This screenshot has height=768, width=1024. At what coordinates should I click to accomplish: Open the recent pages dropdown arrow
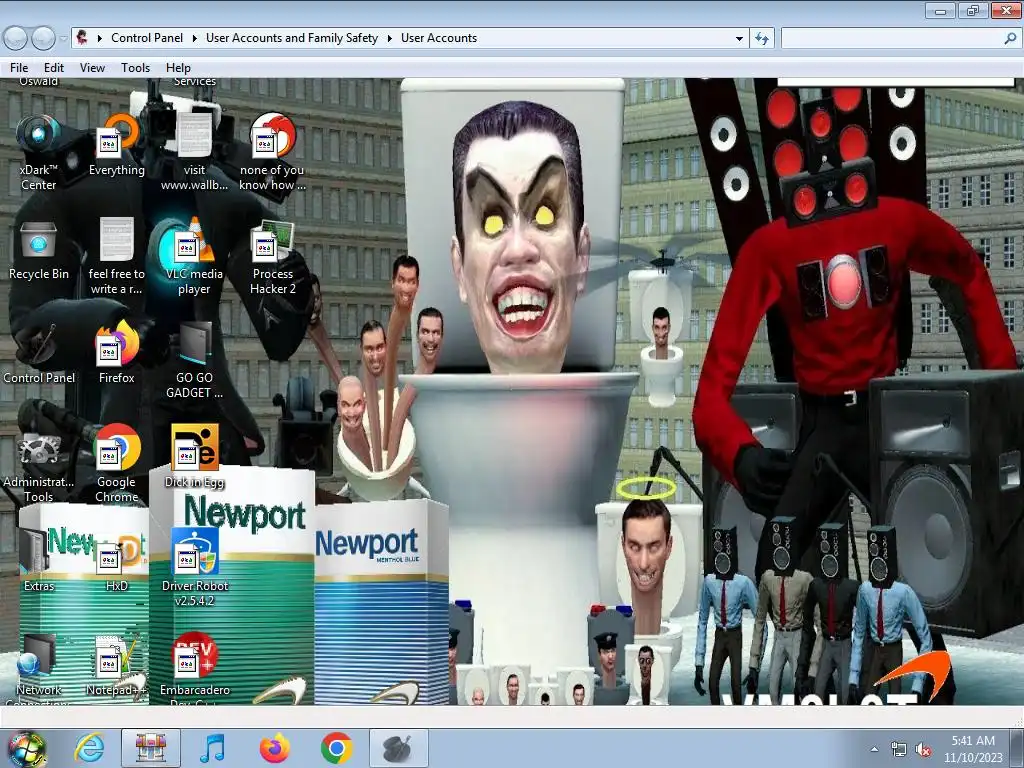[63, 39]
